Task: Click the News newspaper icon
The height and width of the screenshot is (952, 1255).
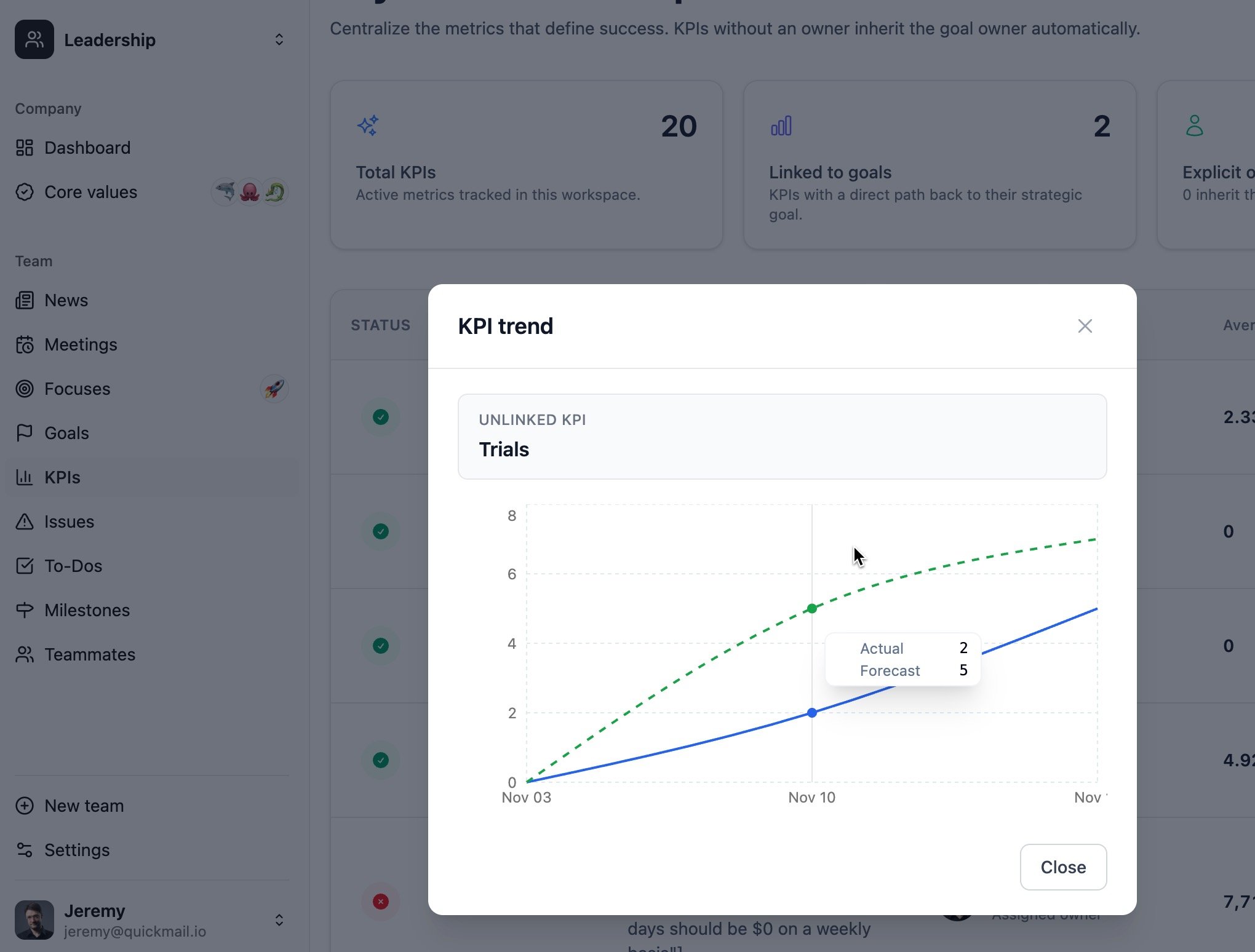Action: coord(25,300)
